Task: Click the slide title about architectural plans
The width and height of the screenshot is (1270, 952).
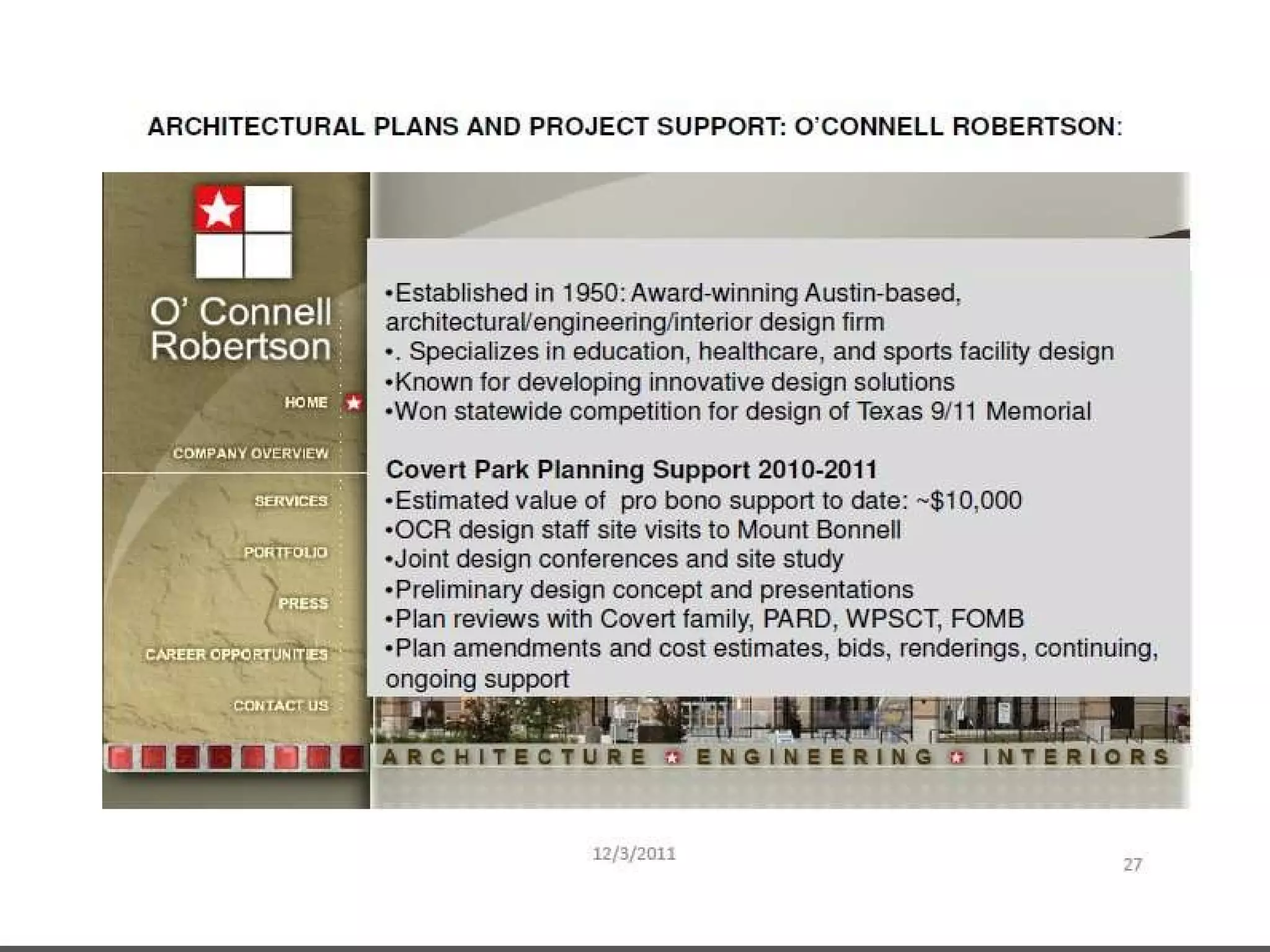Action: point(634,127)
